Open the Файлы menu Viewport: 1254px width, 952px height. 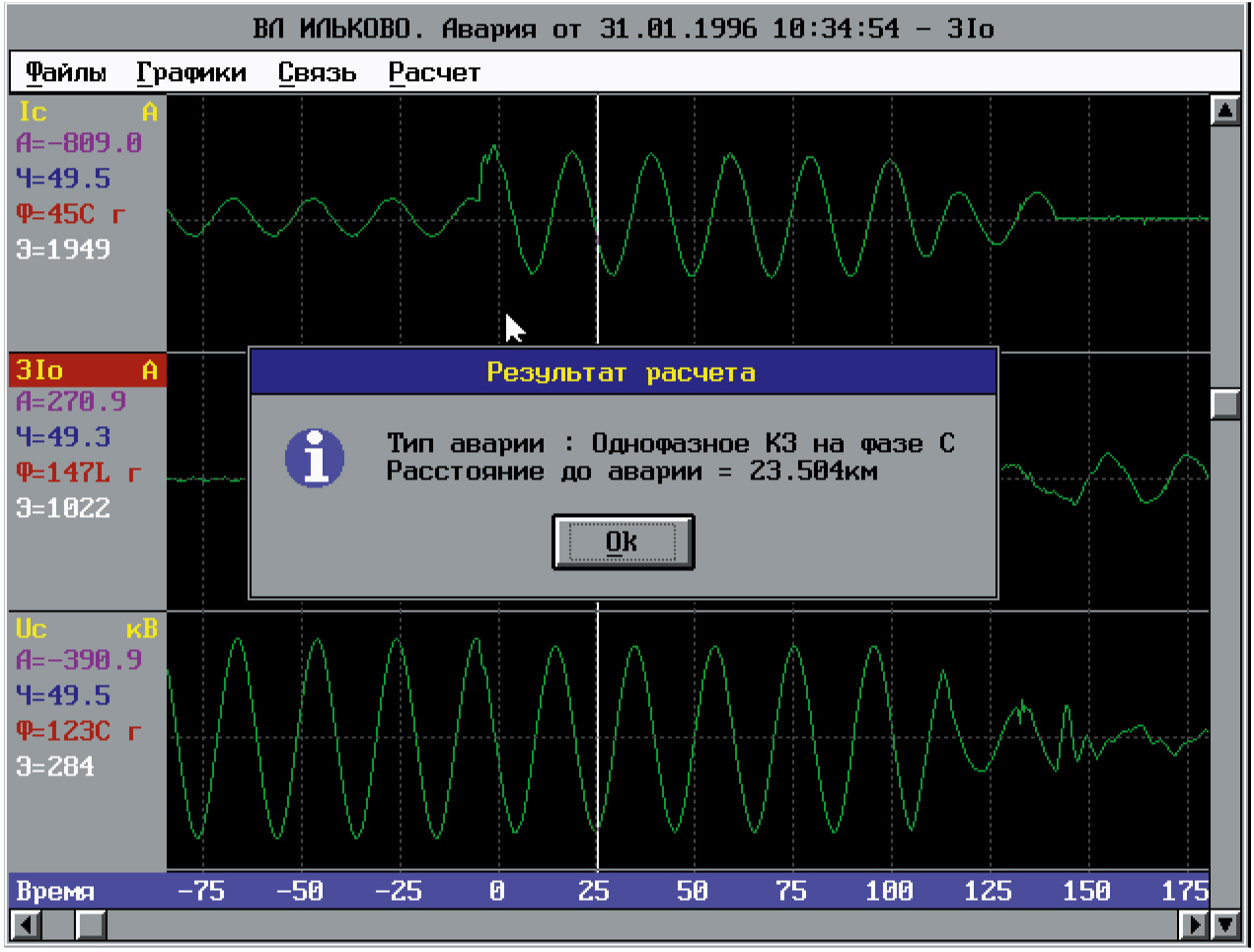65,73
